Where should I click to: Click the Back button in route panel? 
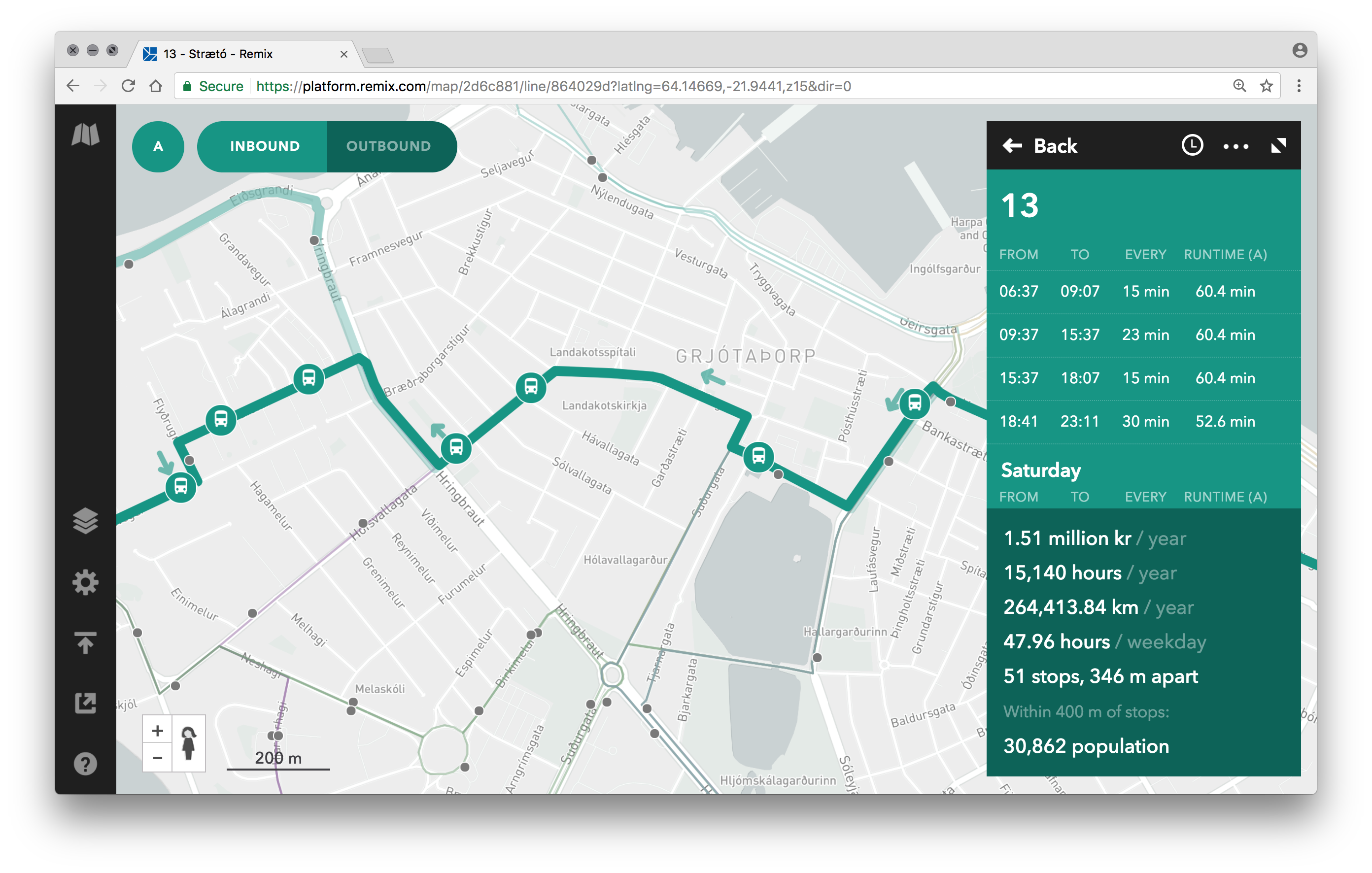1040,146
